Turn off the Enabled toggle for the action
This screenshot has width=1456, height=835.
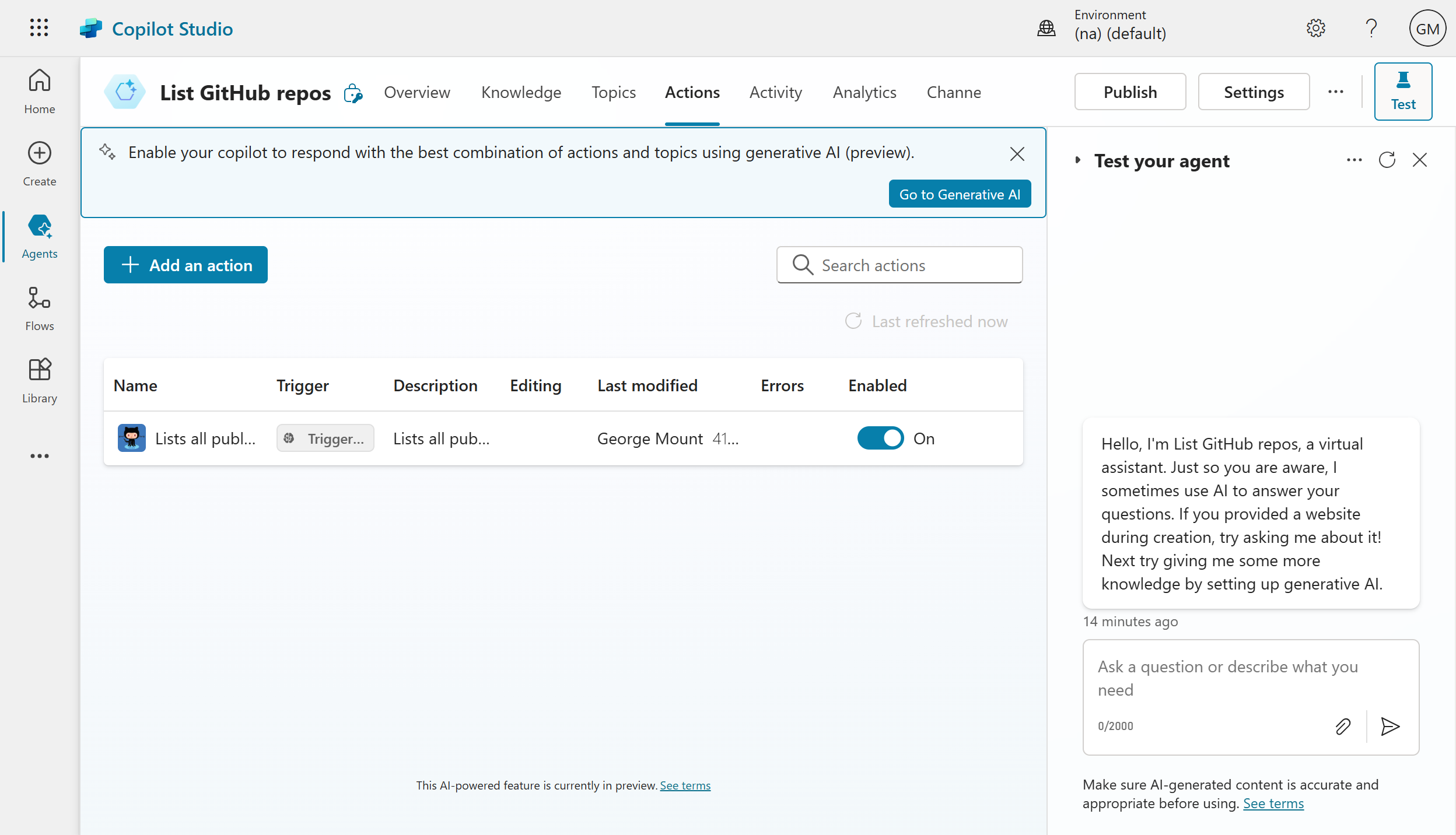pos(880,438)
